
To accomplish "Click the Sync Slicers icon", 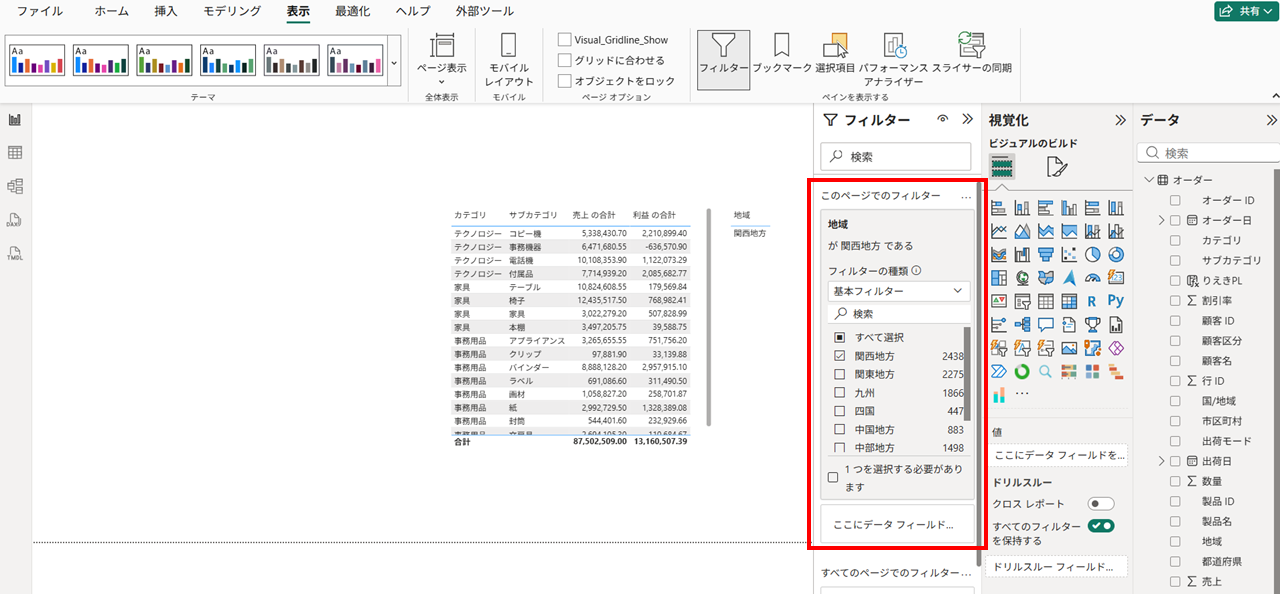I will point(971,52).
